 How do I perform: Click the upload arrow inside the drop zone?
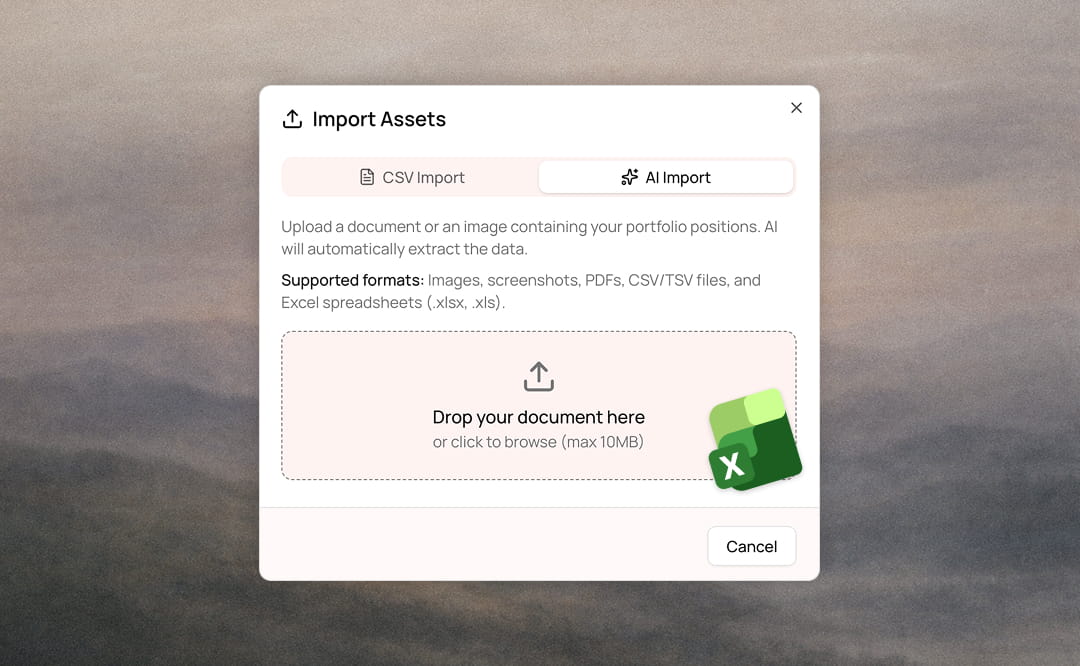538,377
